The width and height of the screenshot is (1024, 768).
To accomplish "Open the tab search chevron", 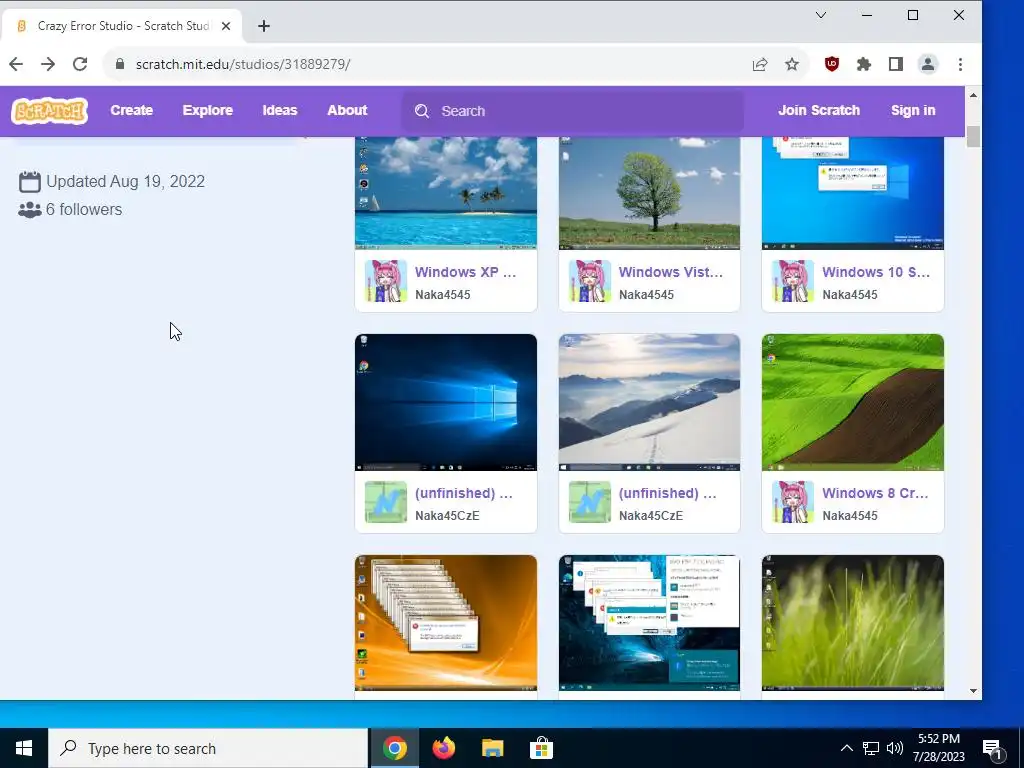I will pyautogui.click(x=821, y=15).
